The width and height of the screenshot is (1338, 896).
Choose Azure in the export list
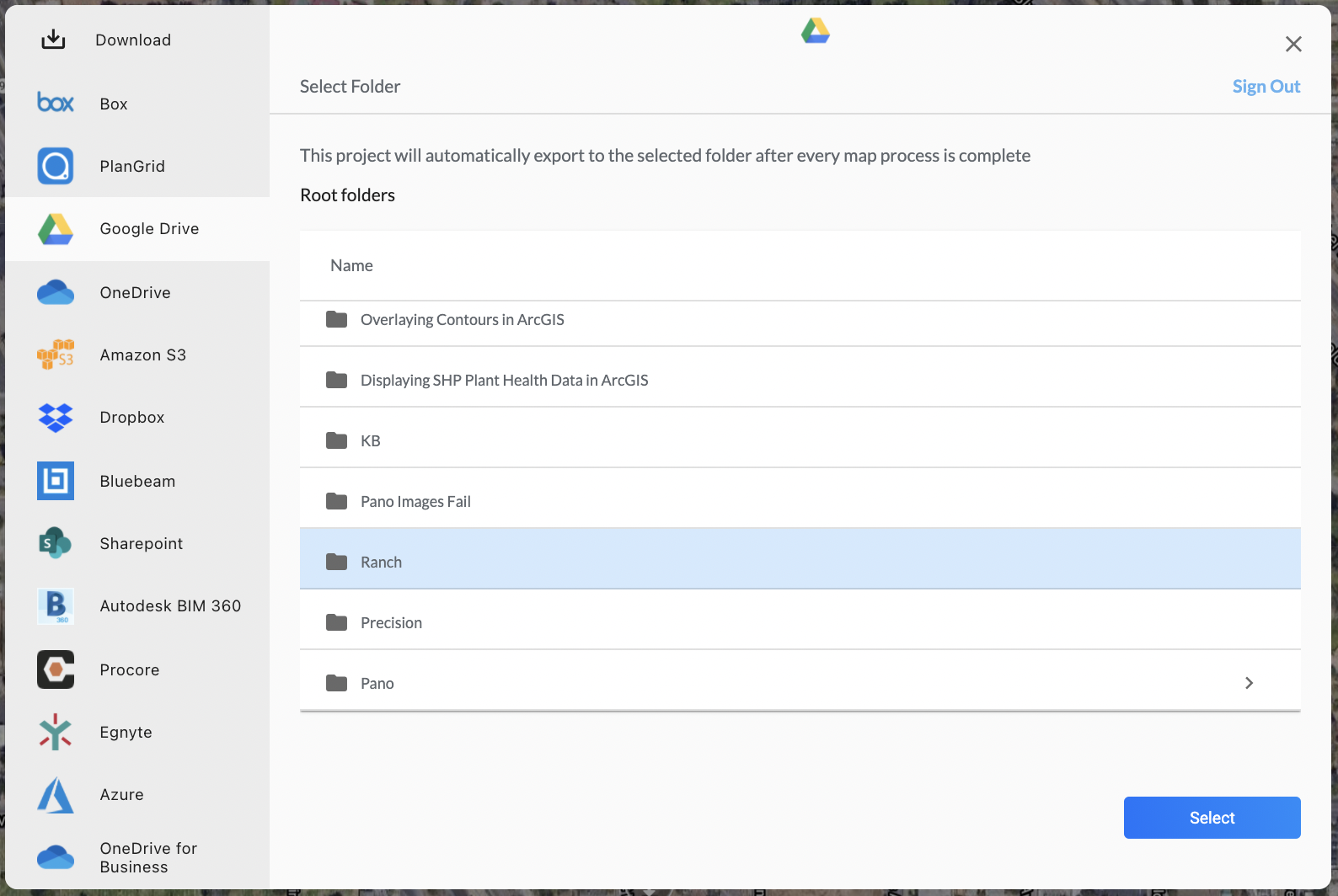pyautogui.click(x=121, y=795)
